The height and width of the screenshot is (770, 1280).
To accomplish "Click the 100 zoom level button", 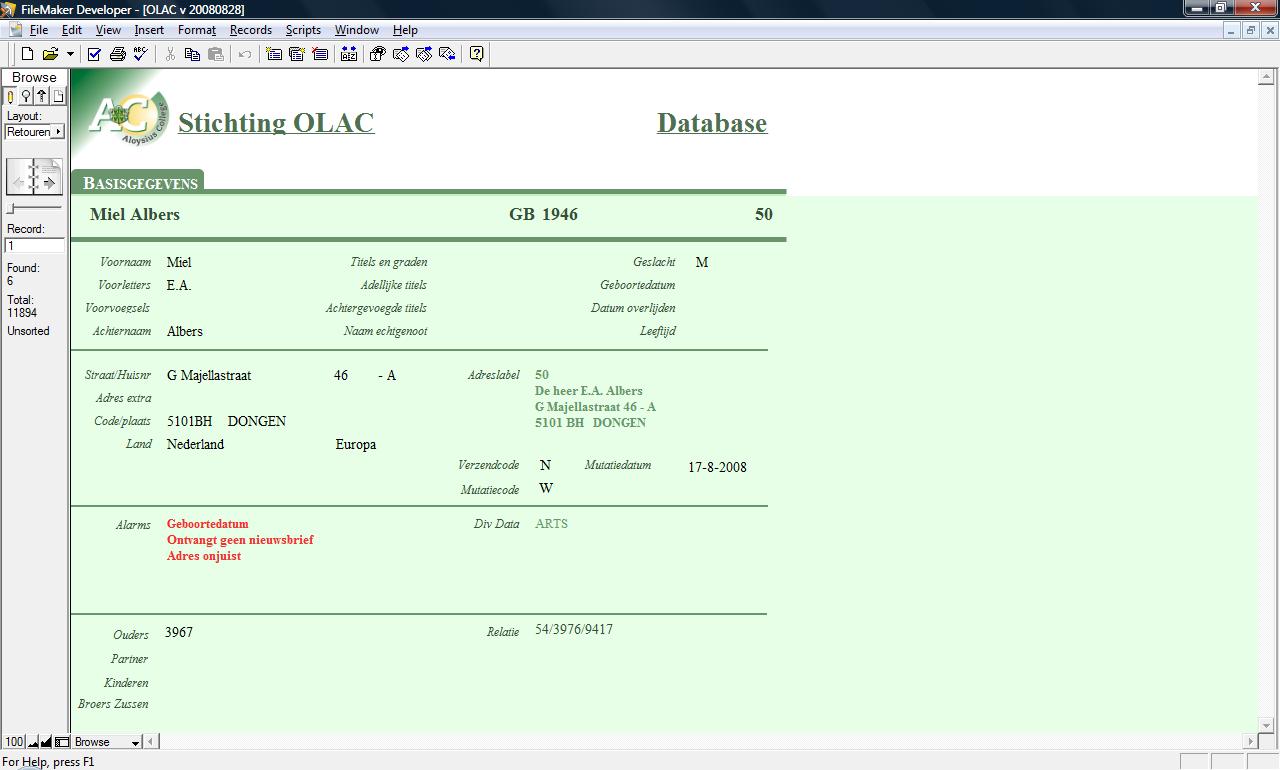I will coord(14,742).
